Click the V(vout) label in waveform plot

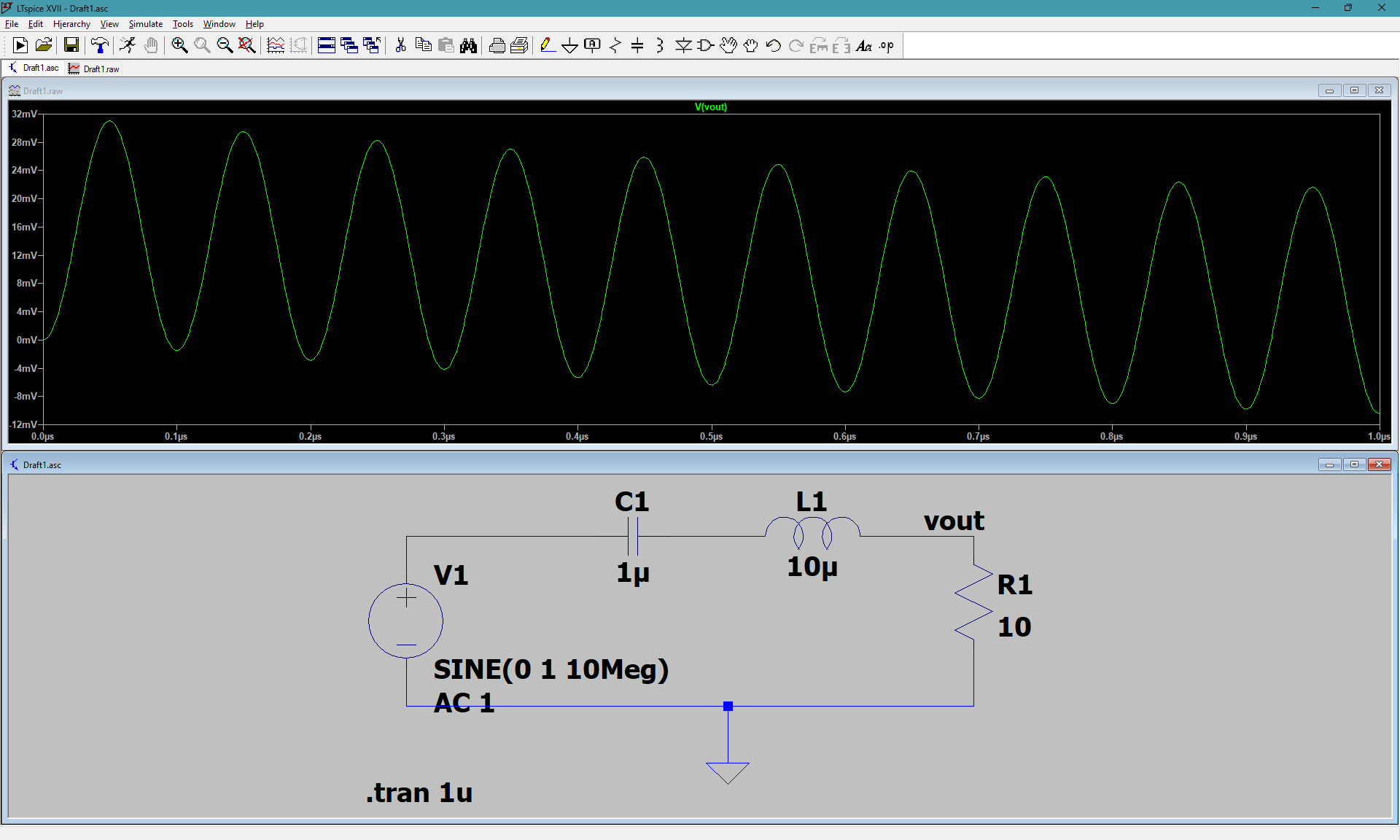click(710, 107)
